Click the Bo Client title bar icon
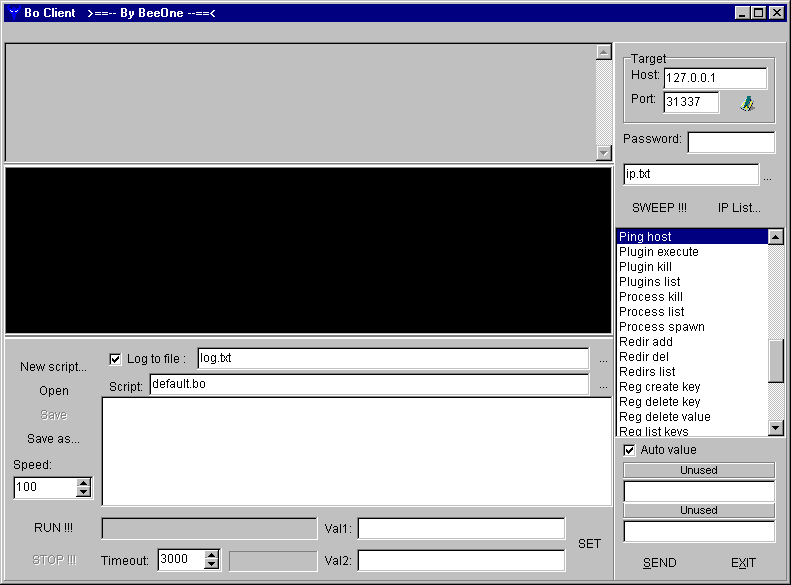This screenshot has width=791, height=585. point(13,13)
